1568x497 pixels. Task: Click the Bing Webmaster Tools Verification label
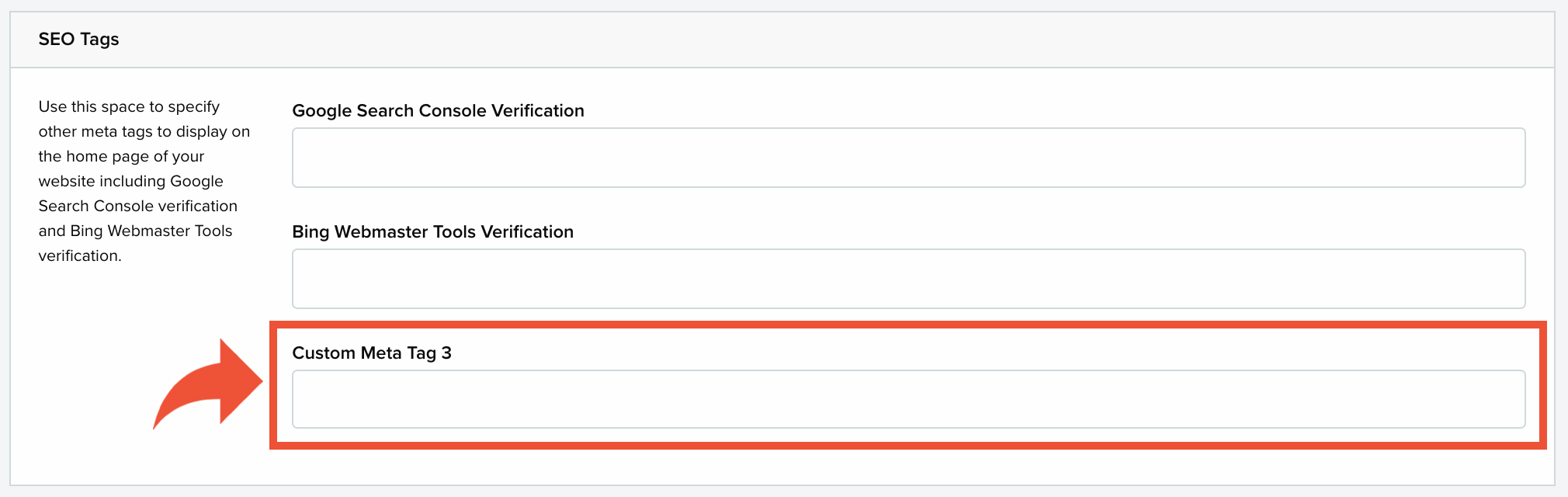(432, 232)
